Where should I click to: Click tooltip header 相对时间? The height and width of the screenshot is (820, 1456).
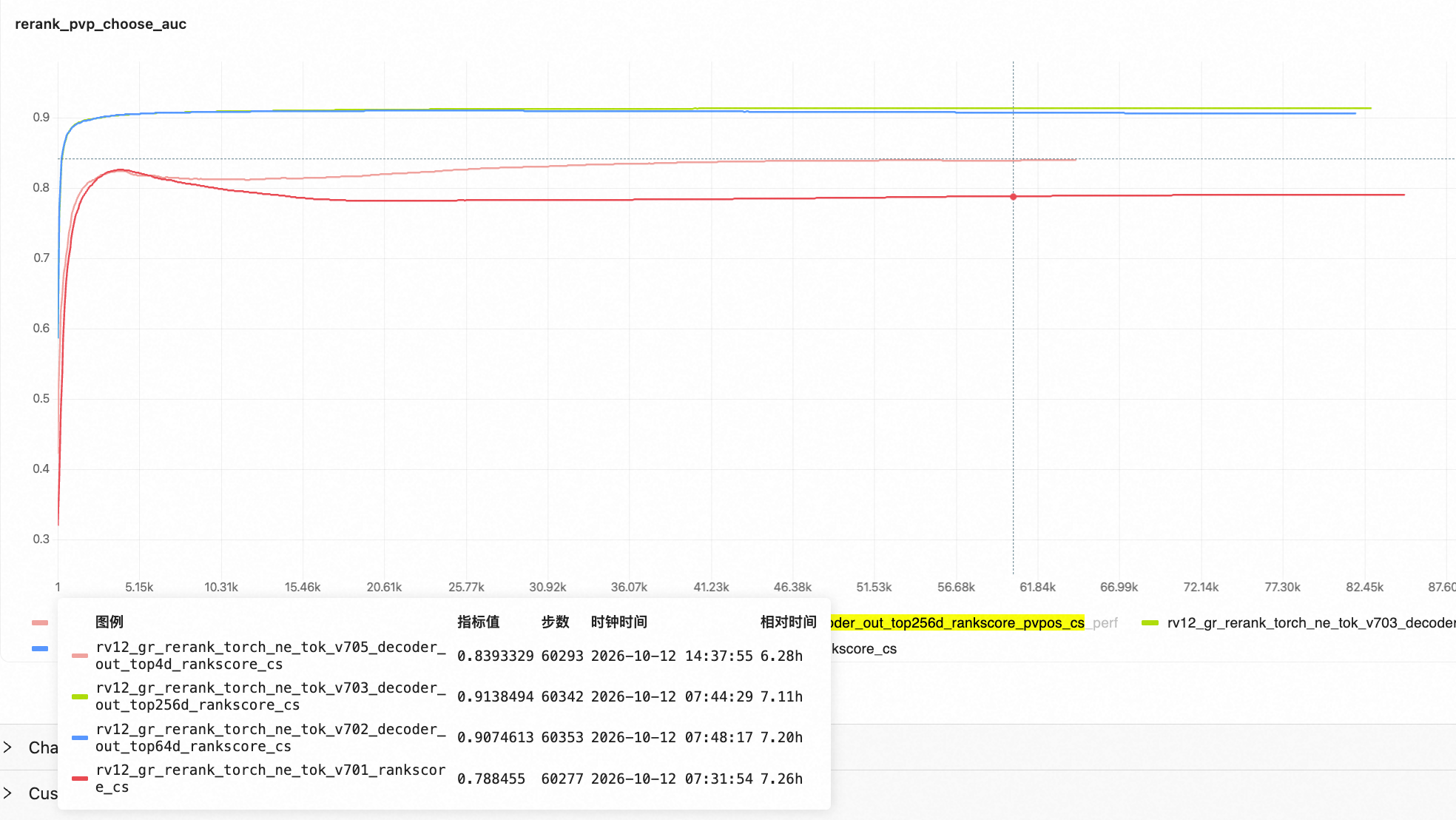789,622
